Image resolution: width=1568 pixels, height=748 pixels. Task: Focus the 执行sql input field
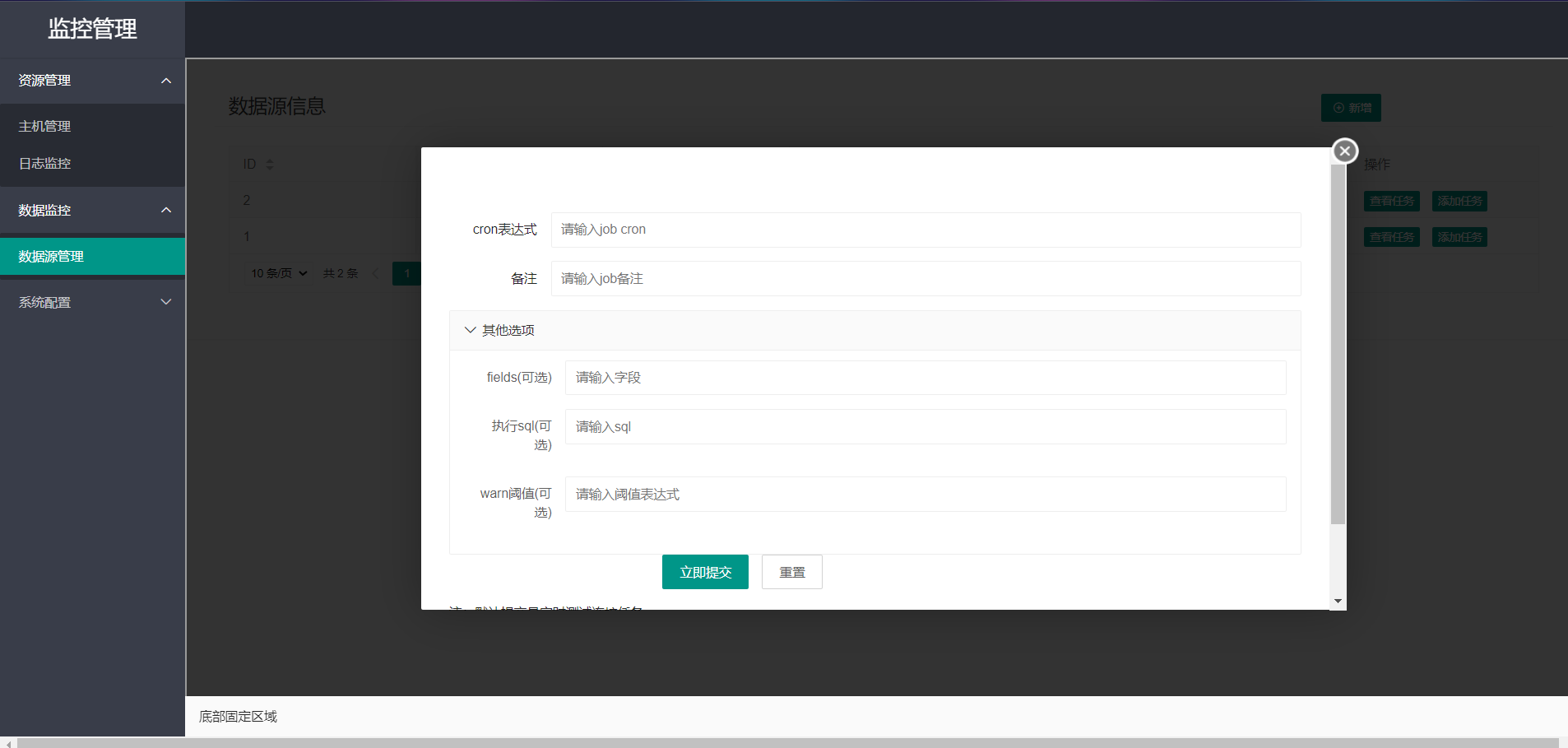[x=925, y=427]
